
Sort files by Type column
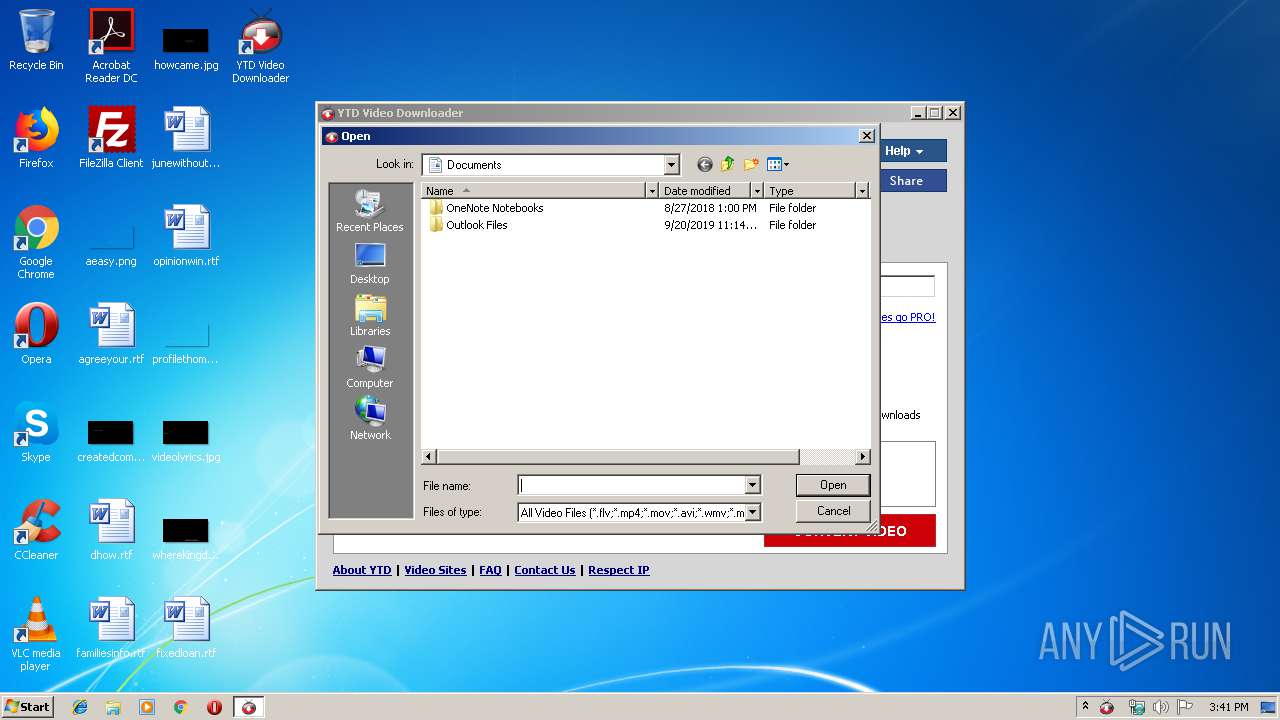point(810,190)
